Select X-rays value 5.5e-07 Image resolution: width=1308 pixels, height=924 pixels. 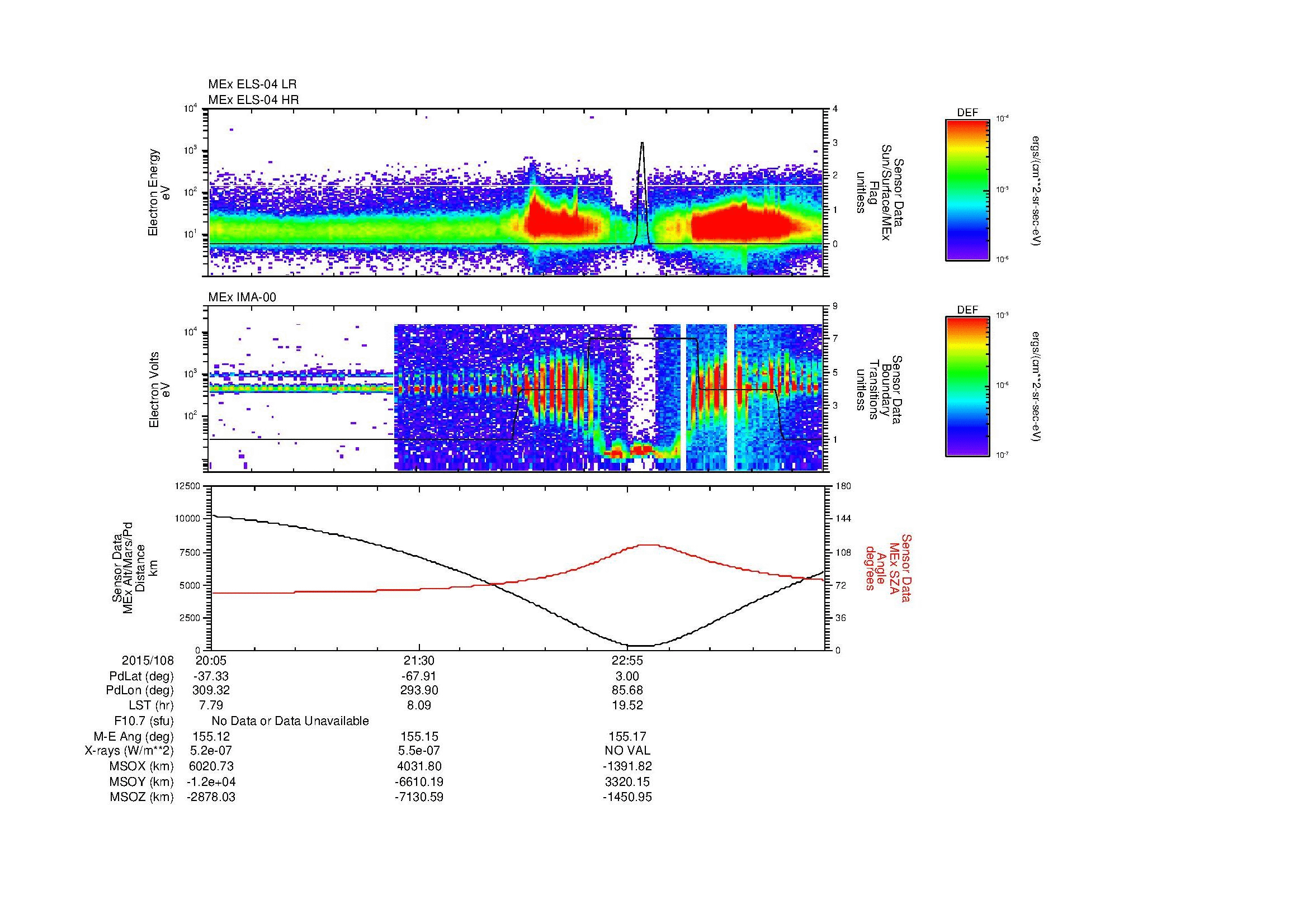(x=419, y=751)
